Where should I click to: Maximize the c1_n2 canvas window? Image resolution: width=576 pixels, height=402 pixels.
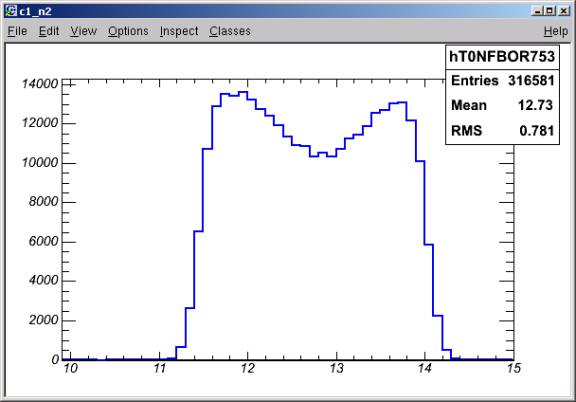click(x=550, y=11)
